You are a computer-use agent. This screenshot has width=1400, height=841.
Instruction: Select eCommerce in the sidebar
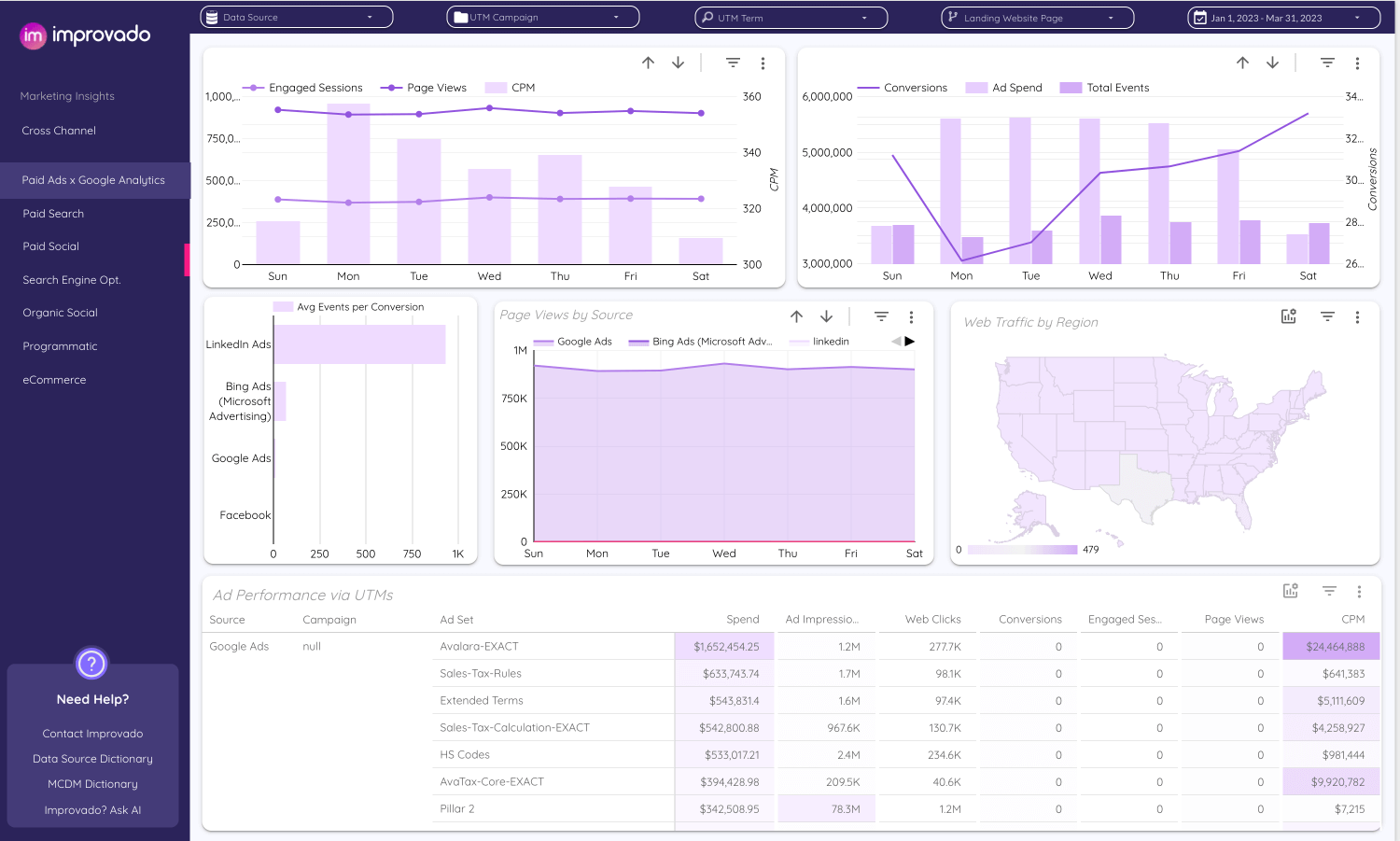[x=54, y=380]
